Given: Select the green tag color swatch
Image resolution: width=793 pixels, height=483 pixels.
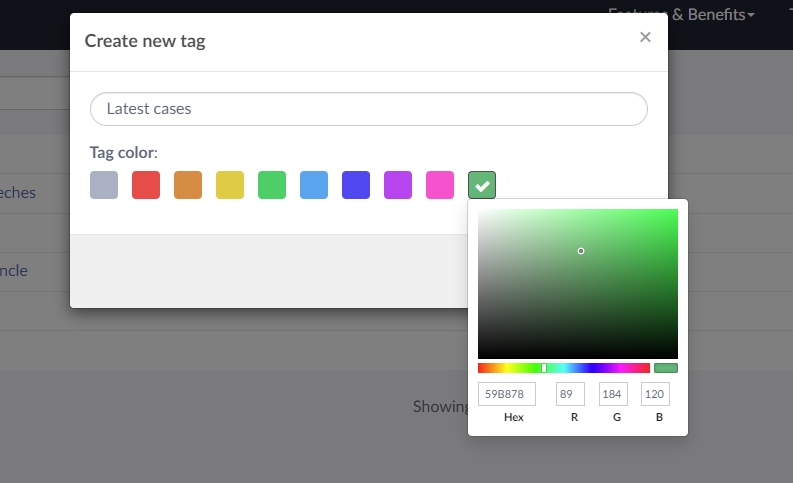Looking at the screenshot, I should 272,185.
